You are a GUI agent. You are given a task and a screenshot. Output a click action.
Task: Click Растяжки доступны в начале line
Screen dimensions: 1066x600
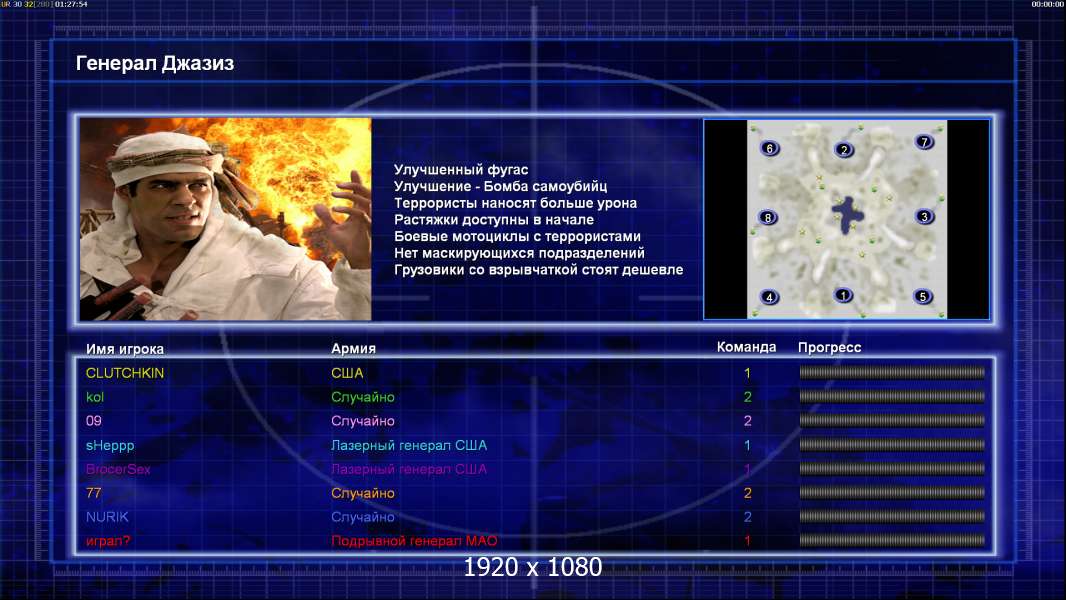[494, 219]
